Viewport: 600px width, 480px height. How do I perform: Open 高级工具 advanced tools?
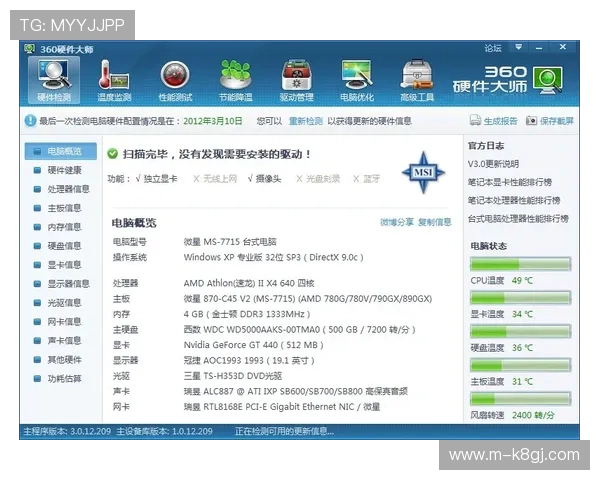pyautogui.click(x=417, y=80)
